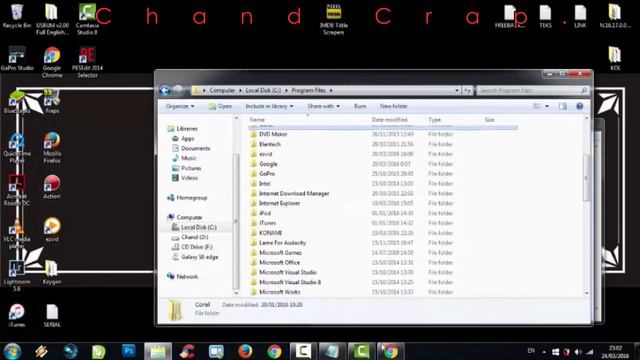Select Galaxy S6 edge in navigation pane

pos(199,257)
